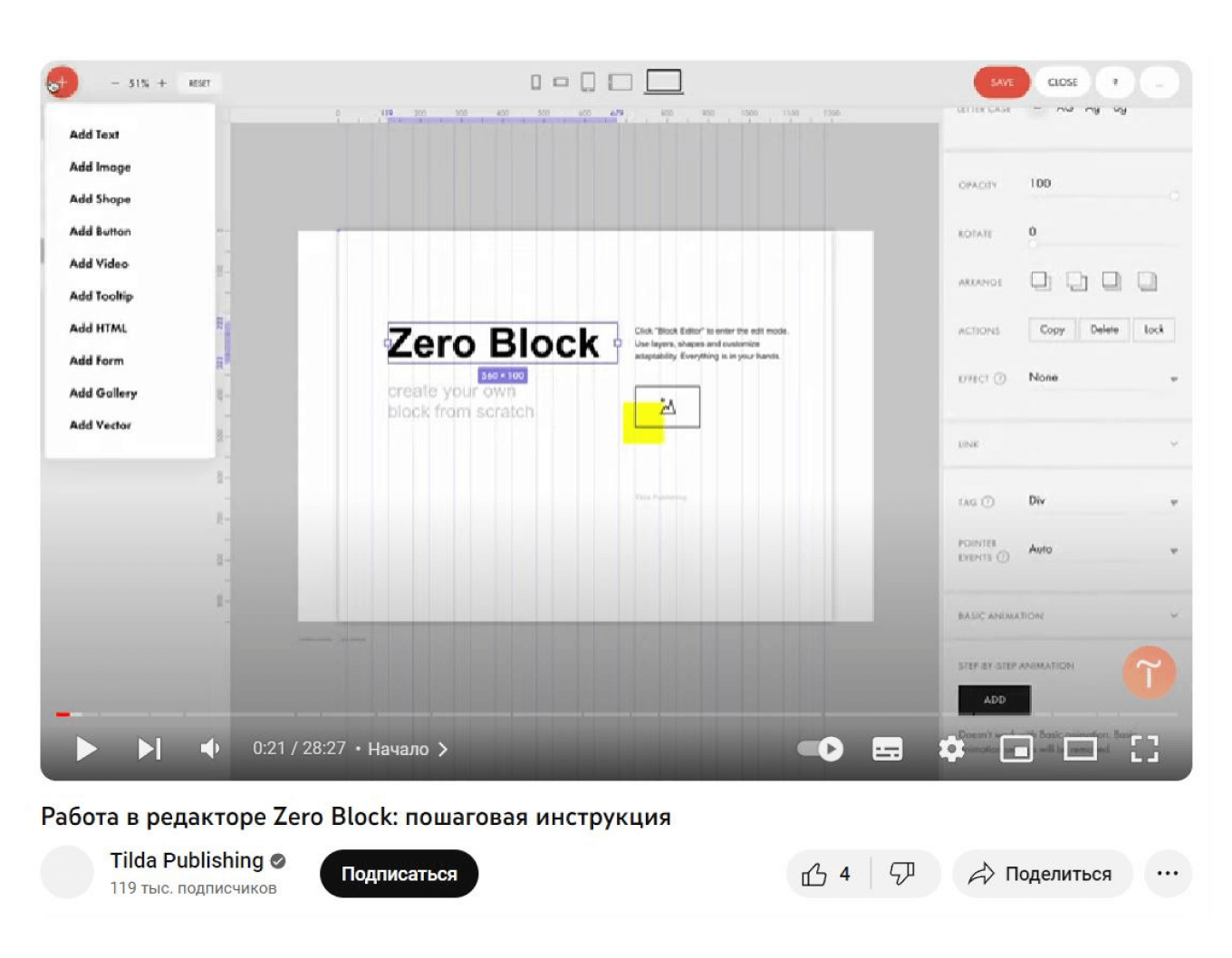The height and width of the screenshot is (958, 1232).
Task: Open the question mark help button
Action: click(x=1115, y=82)
